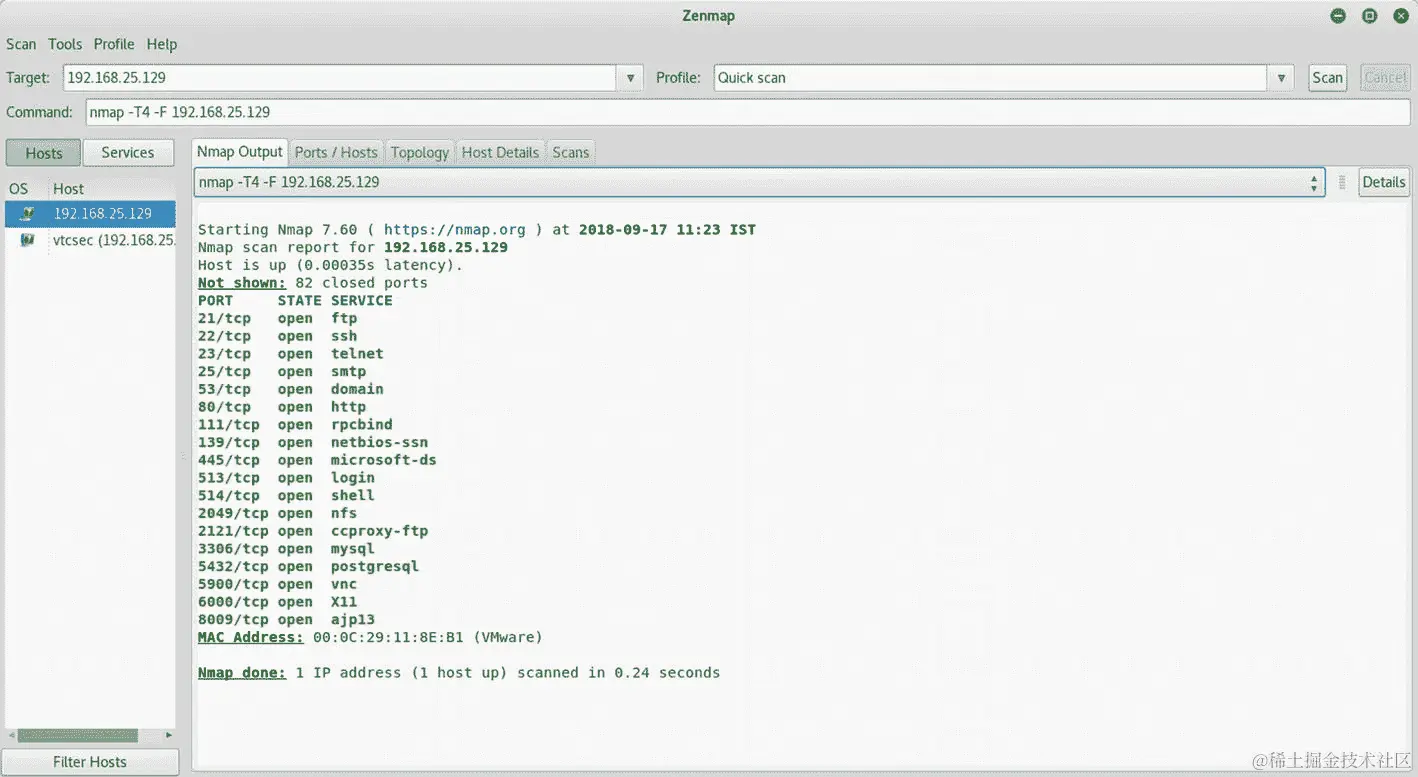This screenshot has height=777, width=1418.
Task: Click the '514/tcp open shell' output line
Action: point(286,496)
